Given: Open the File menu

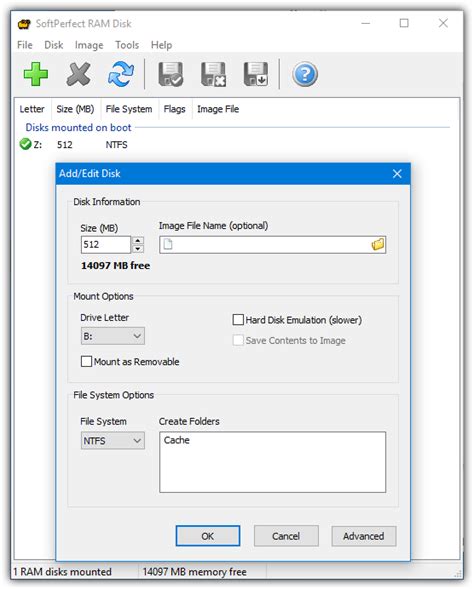Looking at the screenshot, I should point(25,45).
